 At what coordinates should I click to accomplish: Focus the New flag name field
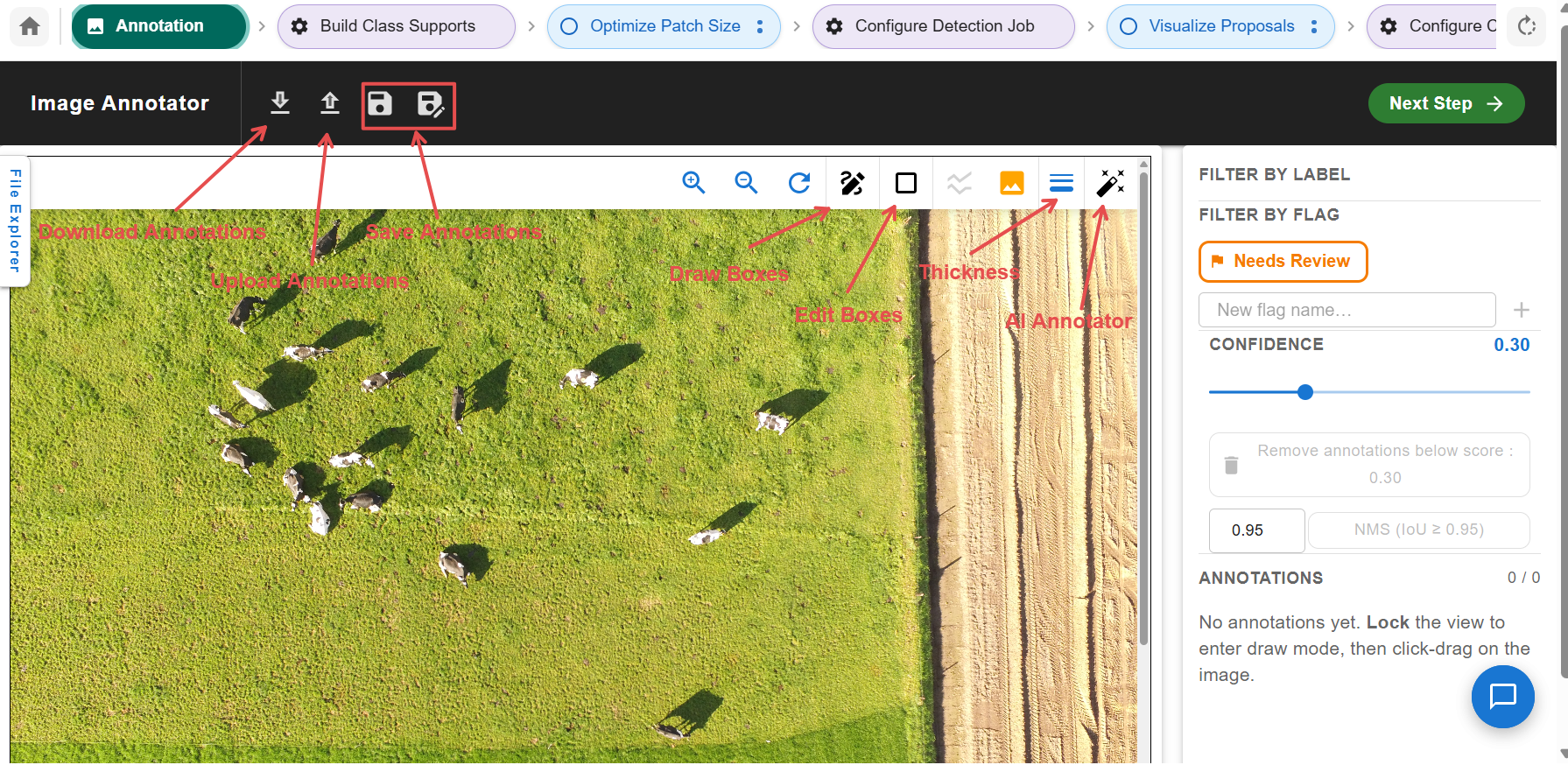[x=1347, y=310]
